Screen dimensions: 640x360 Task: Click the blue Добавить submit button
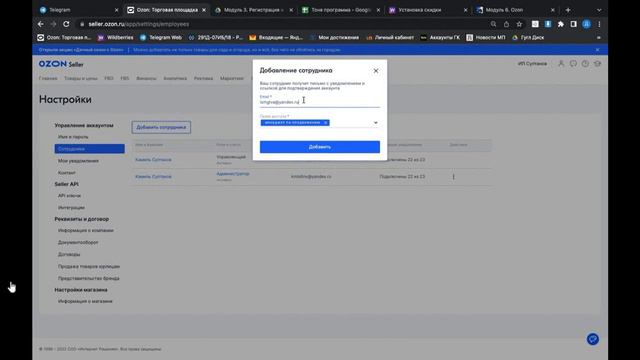(x=320, y=147)
